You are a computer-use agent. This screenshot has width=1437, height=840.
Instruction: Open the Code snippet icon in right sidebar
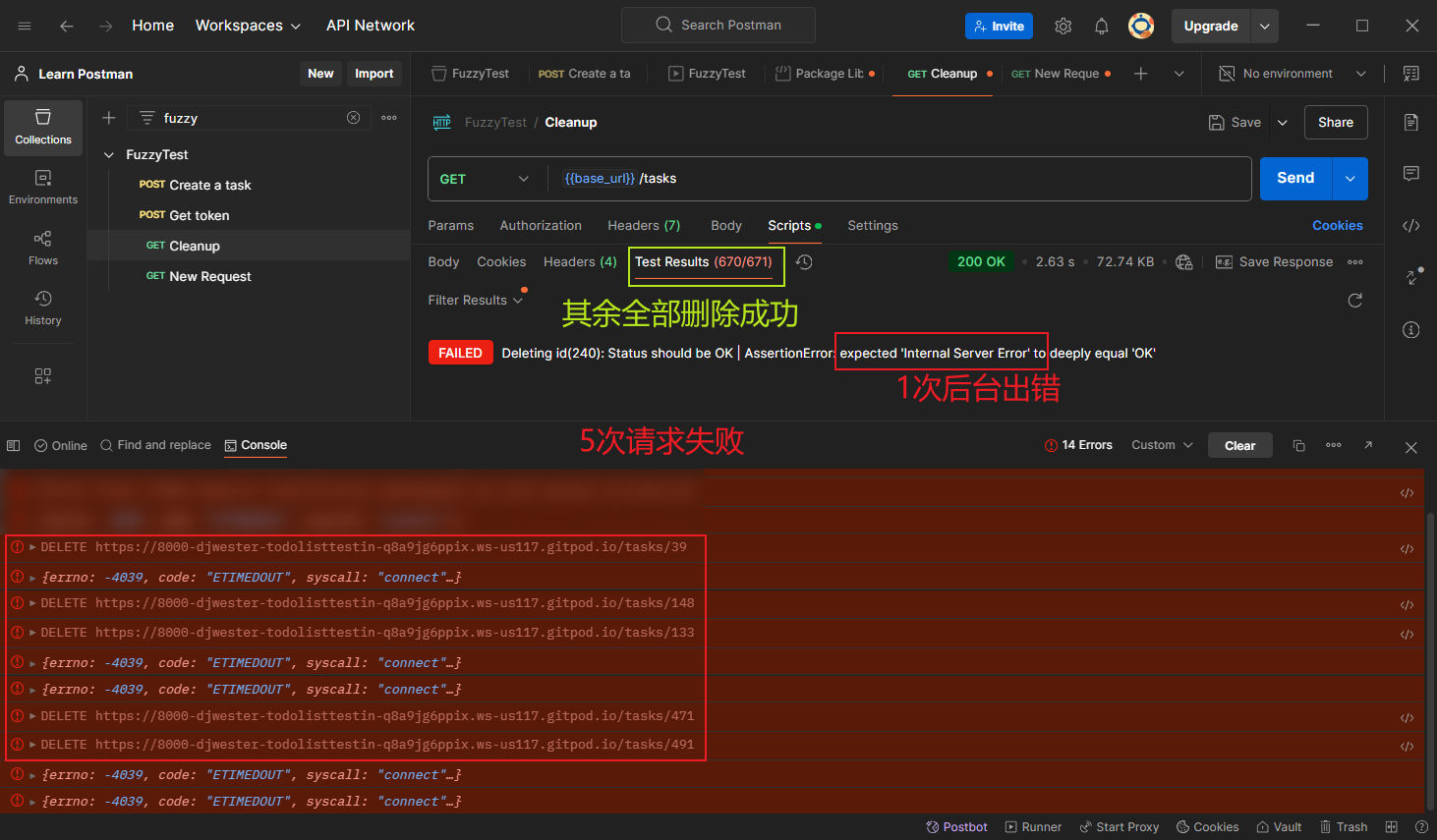[1411, 226]
